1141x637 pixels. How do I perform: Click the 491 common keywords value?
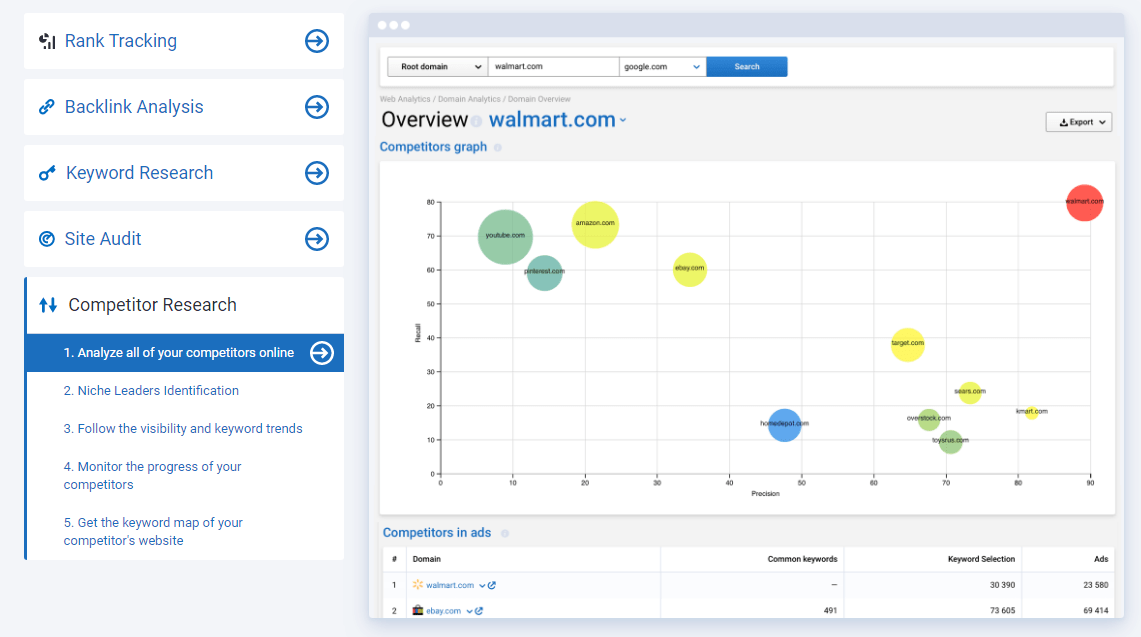coord(830,611)
